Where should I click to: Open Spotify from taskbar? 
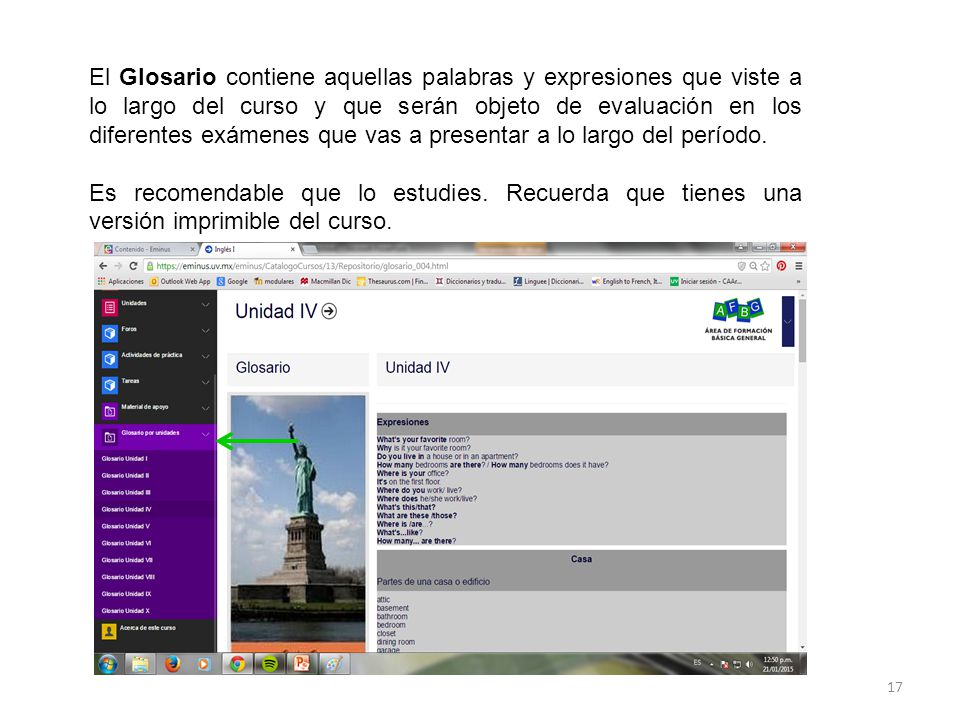(x=270, y=664)
